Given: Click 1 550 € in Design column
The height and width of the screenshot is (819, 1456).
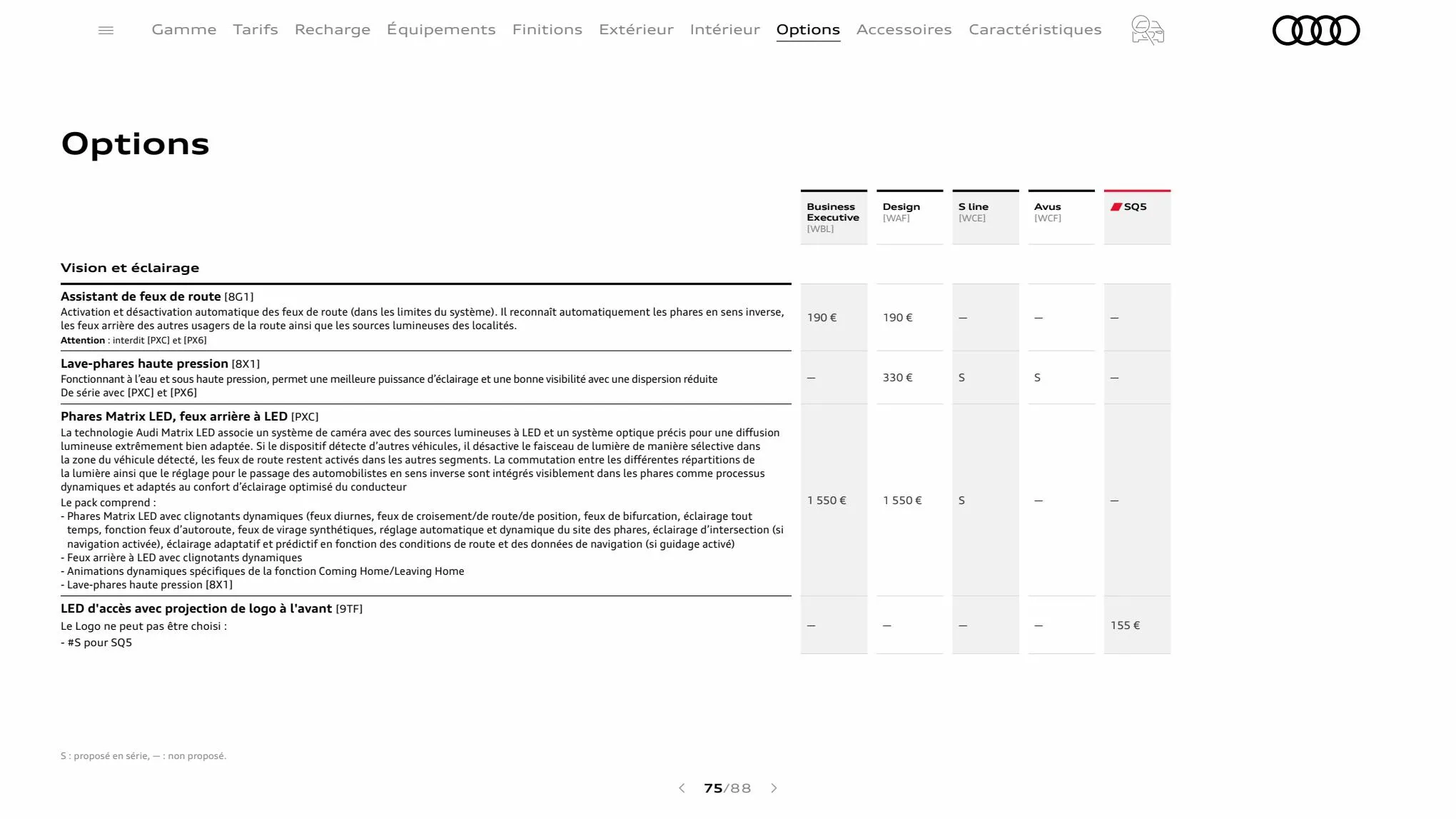Looking at the screenshot, I should click(902, 501).
